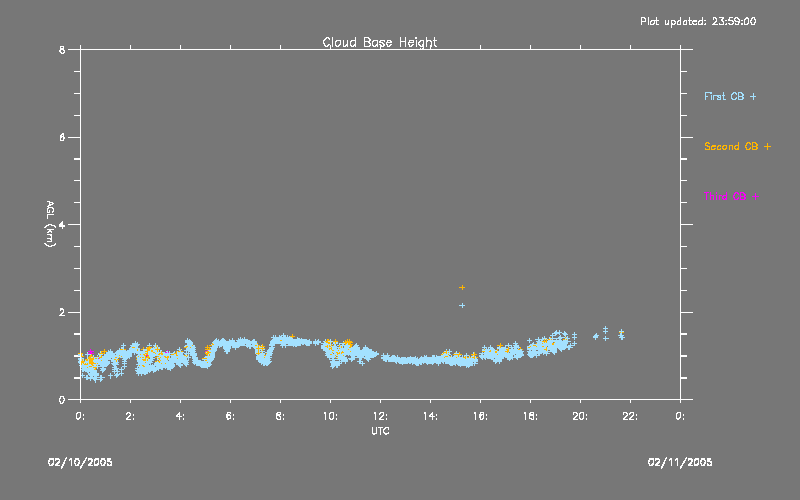800x500 pixels.
Task: Click the 'Cloud Base Height' plot title
Action: pos(380,42)
